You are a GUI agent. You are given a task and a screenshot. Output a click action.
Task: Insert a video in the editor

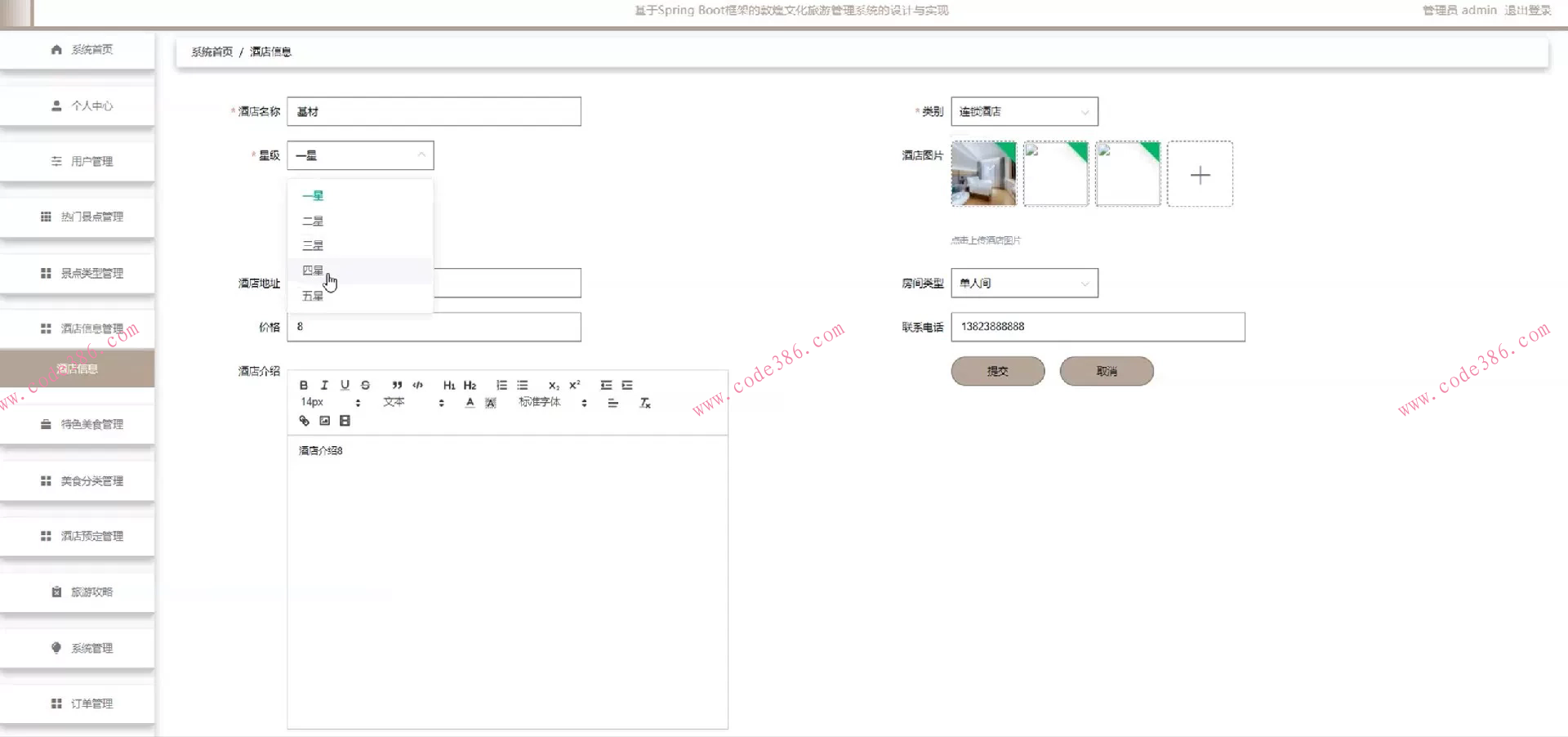[x=345, y=421]
